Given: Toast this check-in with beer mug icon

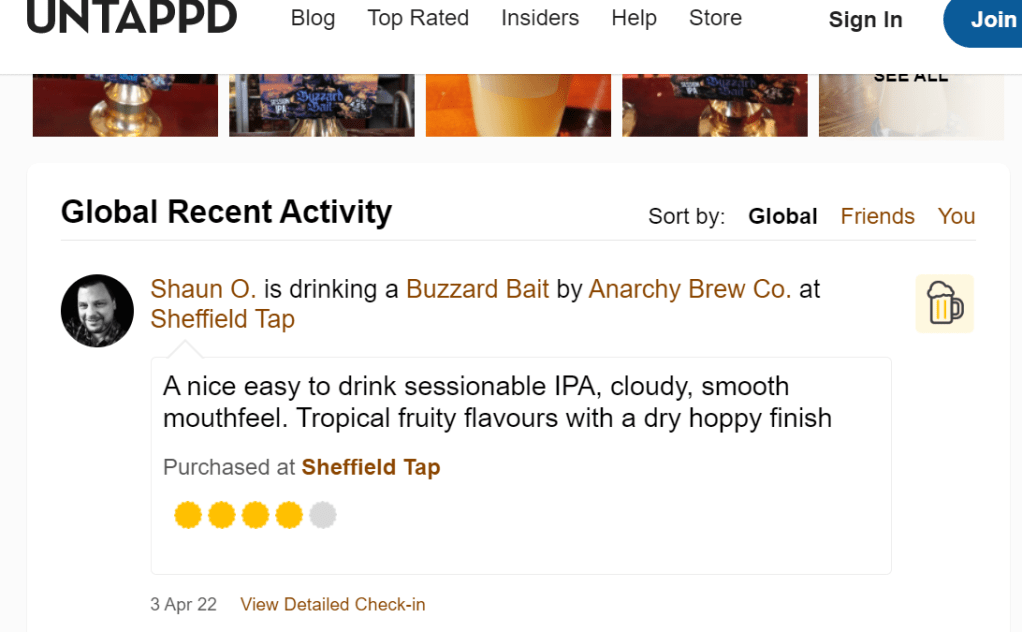Looking at the screenshot, I should click(944, 304).
